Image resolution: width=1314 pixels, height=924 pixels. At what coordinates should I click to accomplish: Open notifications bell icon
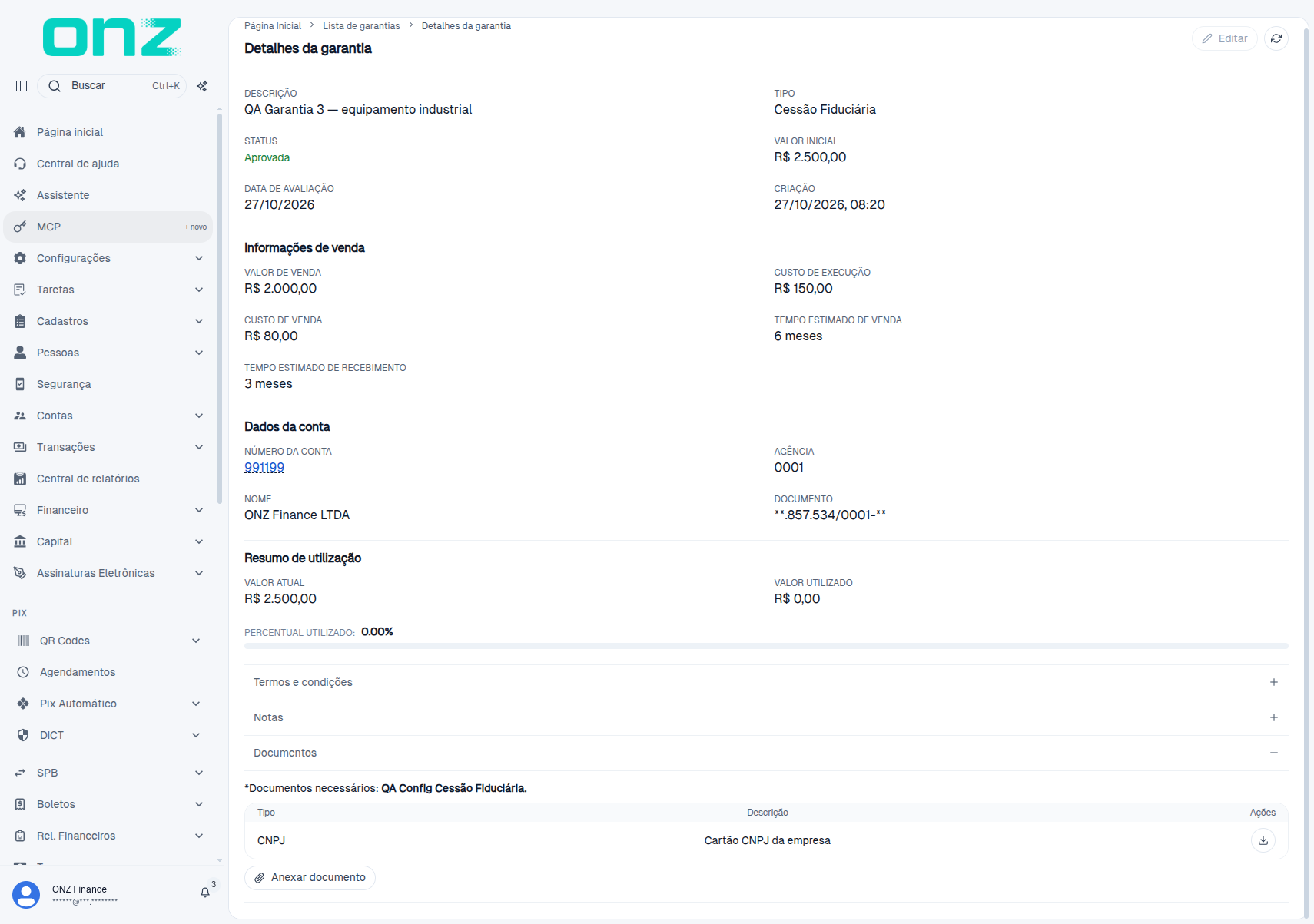tap(205, 893)
